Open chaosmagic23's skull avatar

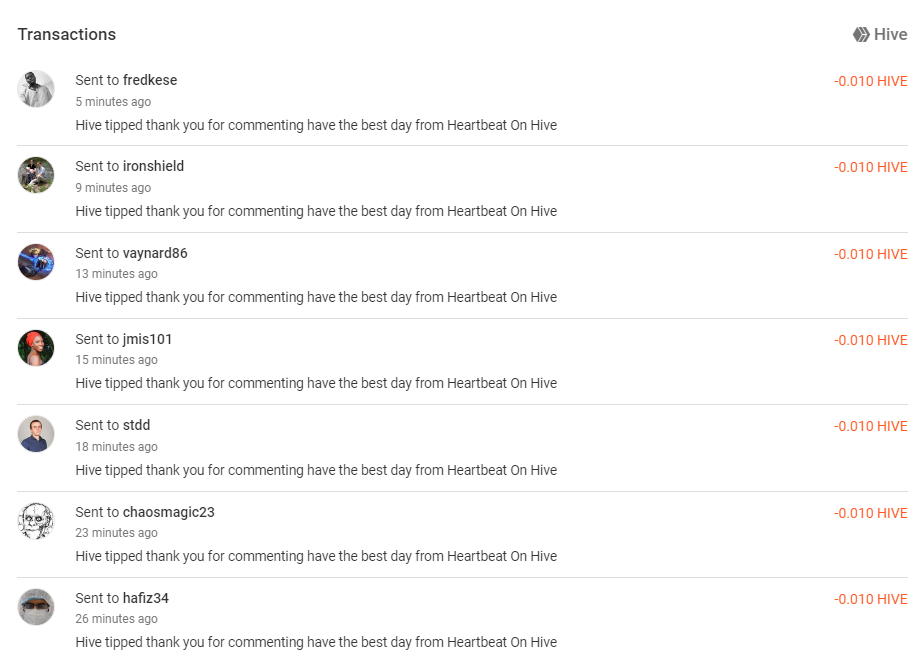coord(36,520)
